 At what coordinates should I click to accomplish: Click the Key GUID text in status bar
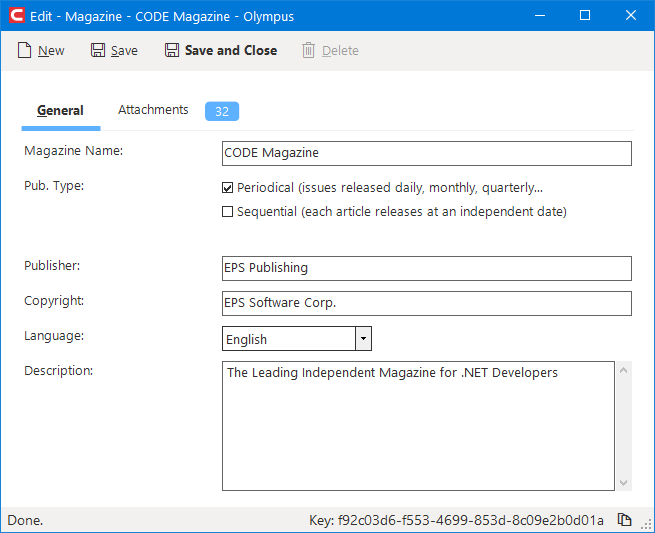coord(456,520)
